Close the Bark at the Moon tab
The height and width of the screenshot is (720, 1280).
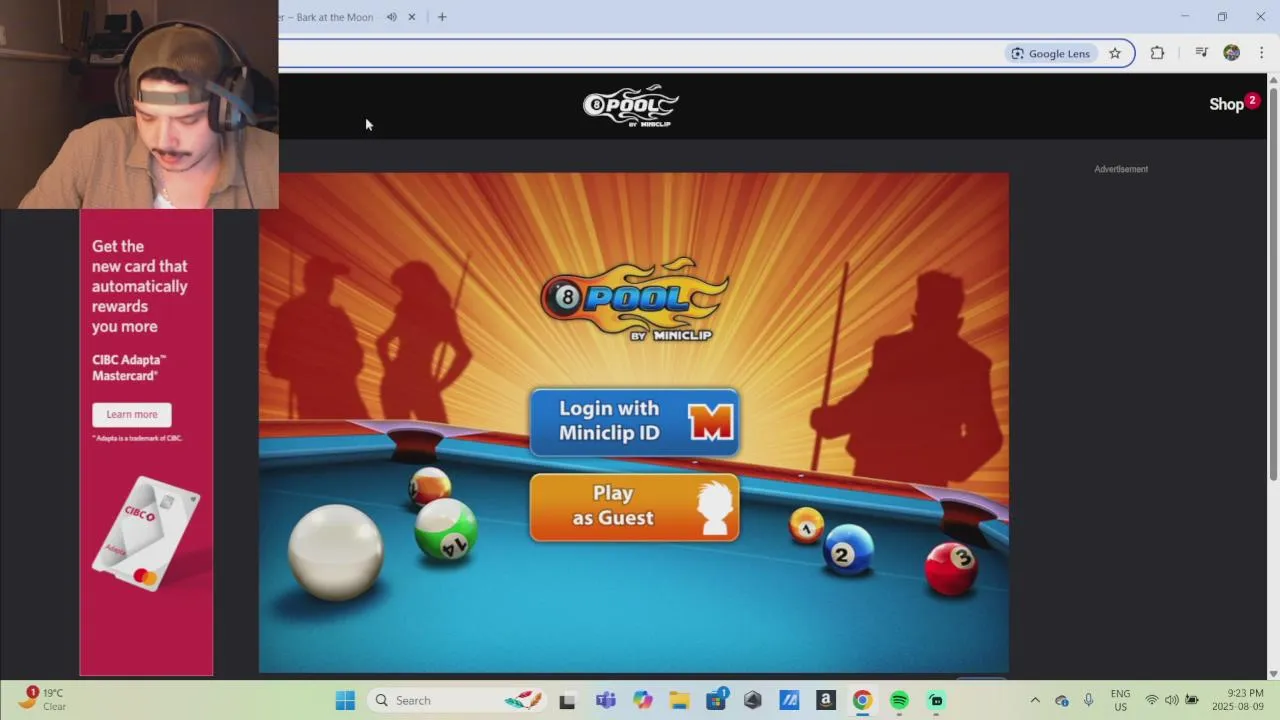click(411, 17)
